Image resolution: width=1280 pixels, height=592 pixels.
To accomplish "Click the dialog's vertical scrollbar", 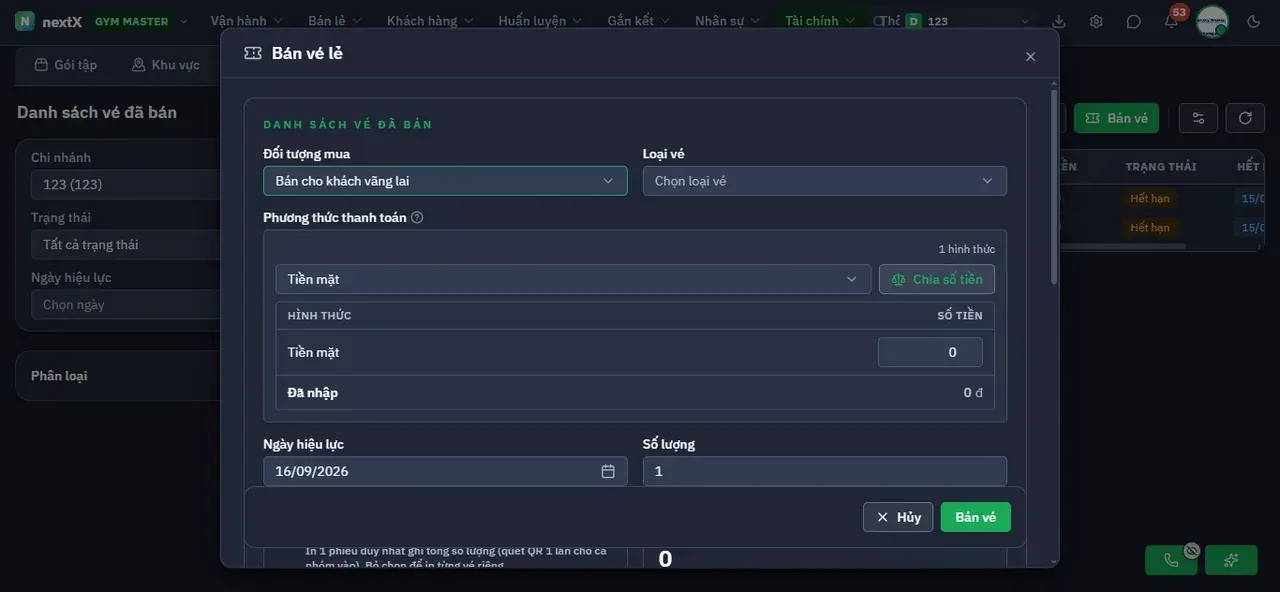I will click(1053, 188).
